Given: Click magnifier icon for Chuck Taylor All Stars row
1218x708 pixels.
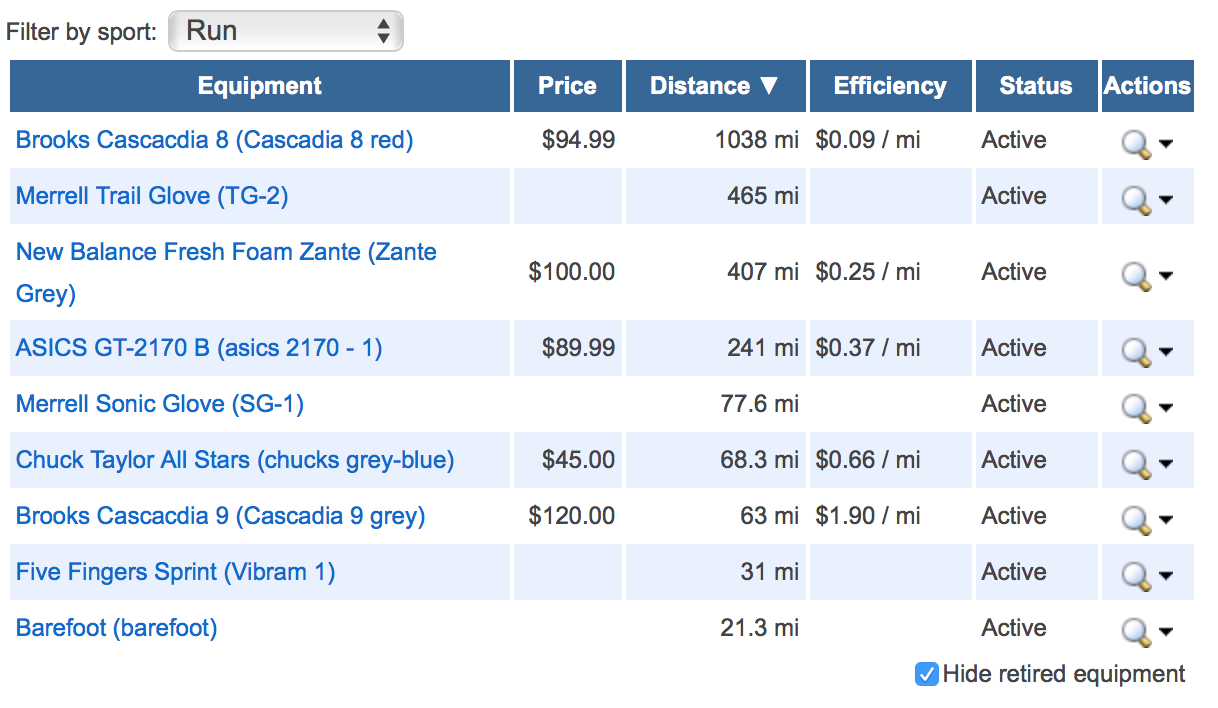Looking at the screenshot, I should tap(1136, 464).
